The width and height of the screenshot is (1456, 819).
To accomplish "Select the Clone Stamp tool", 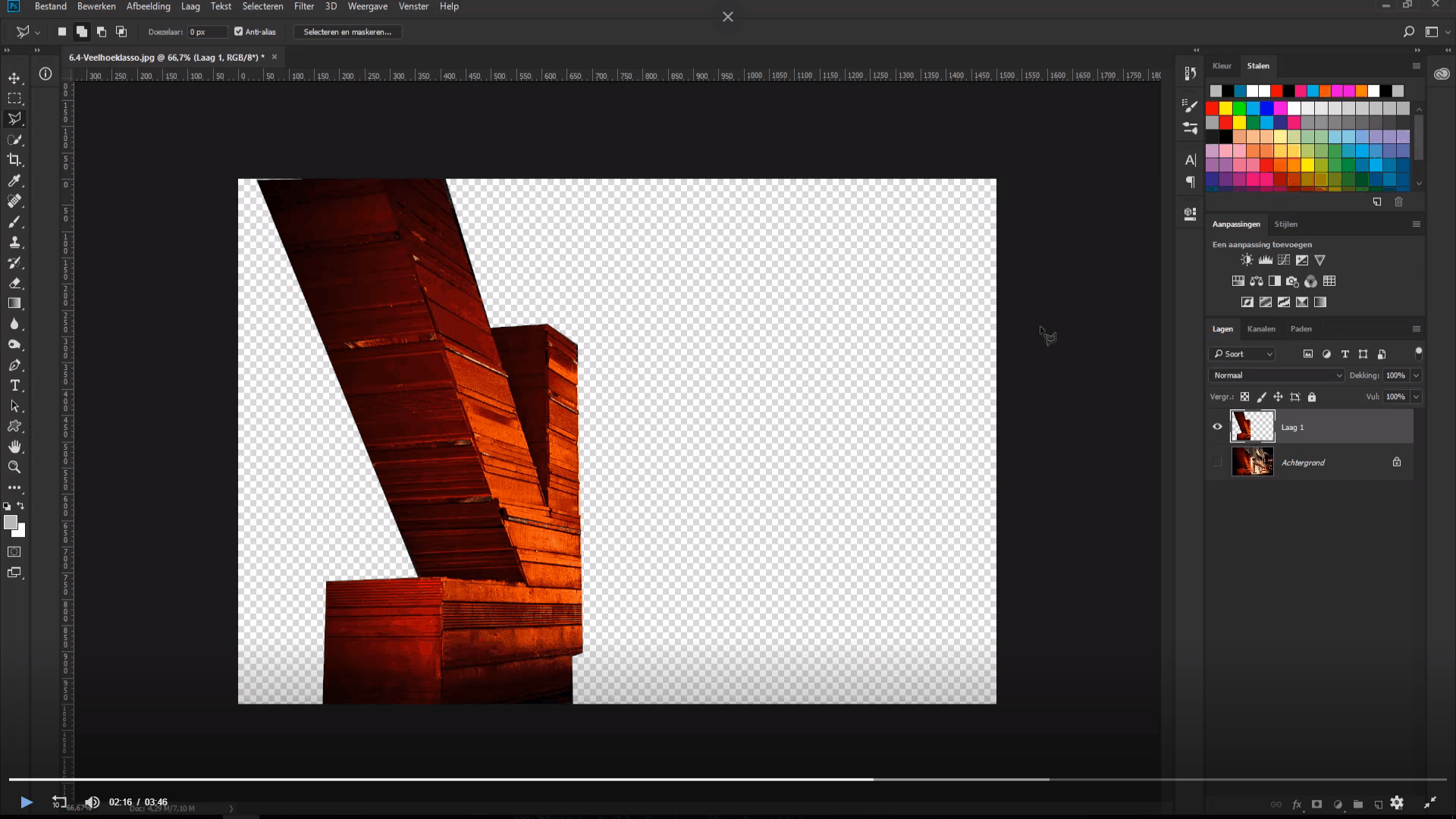I will click(x=14, y=243).
